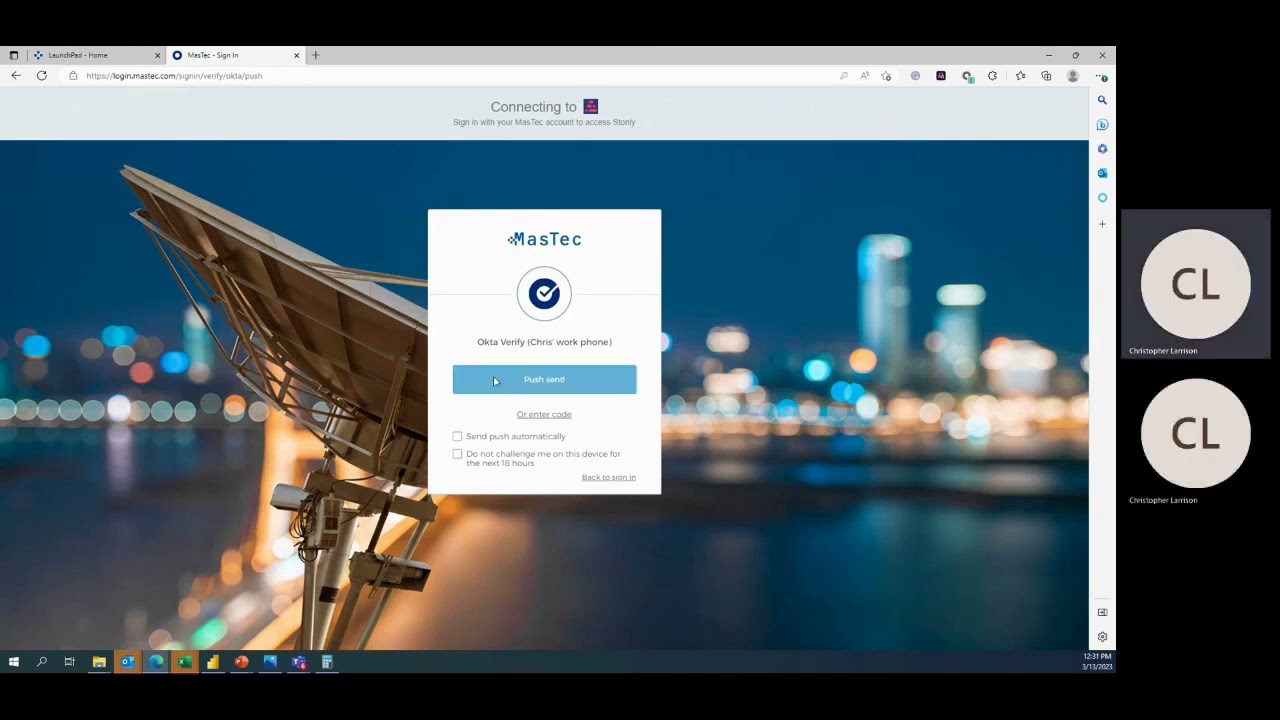Open Microsoft 365 in the sidebar
Image resolution: width=1280 pixels, height=720 pixels.
pyautogui.click(x=1102, y=149)
